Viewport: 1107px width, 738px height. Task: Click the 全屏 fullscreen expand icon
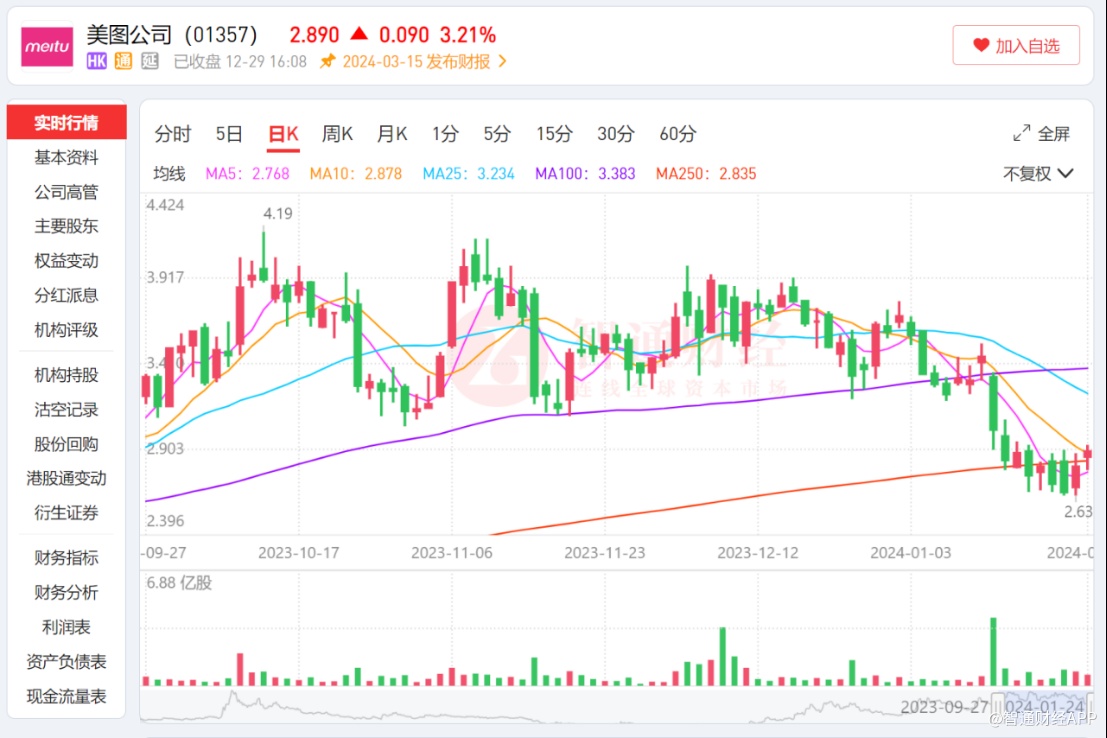click(1022, 134)
